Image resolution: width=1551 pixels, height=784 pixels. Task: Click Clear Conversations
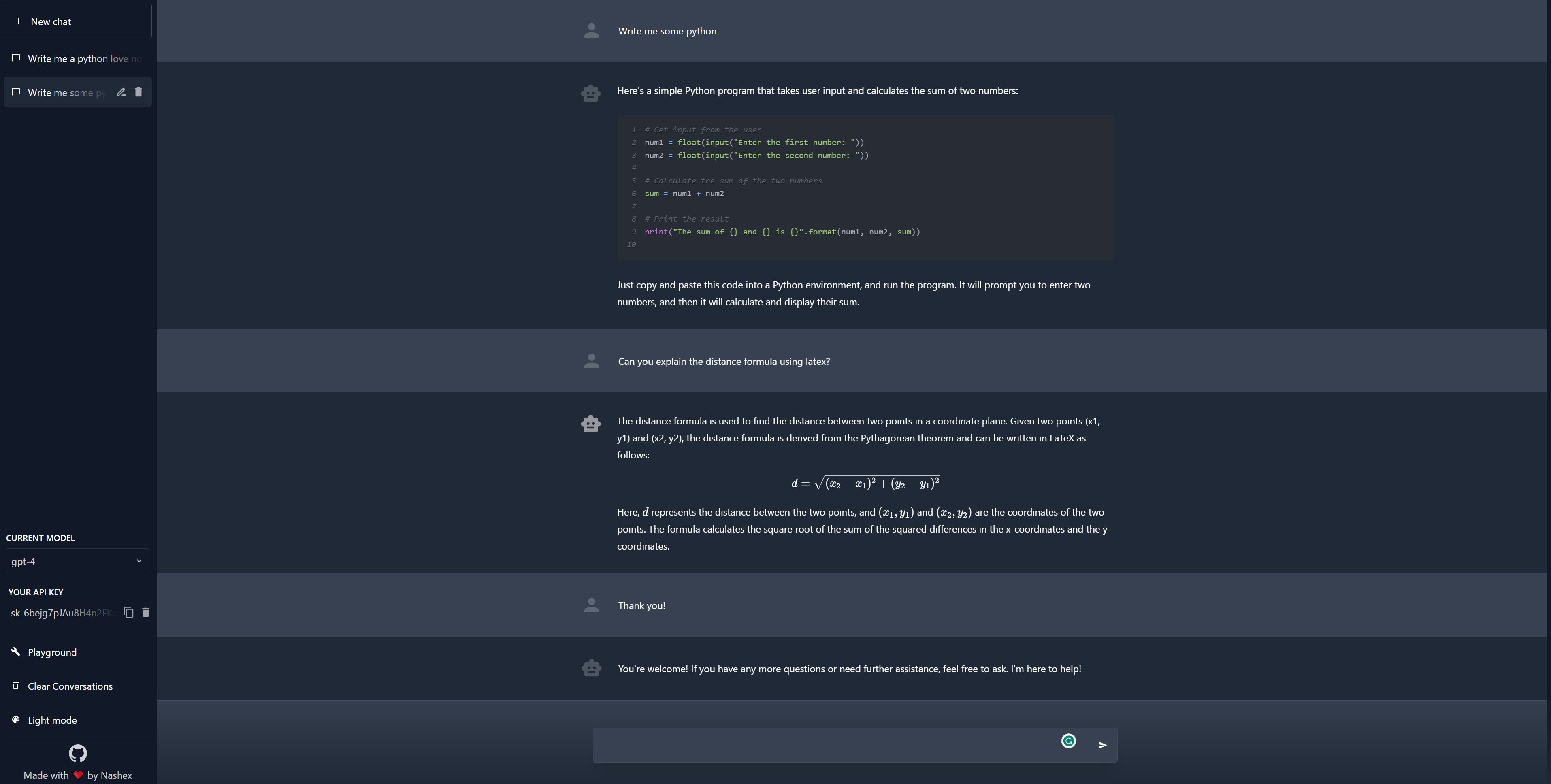[x=69, y=686]
